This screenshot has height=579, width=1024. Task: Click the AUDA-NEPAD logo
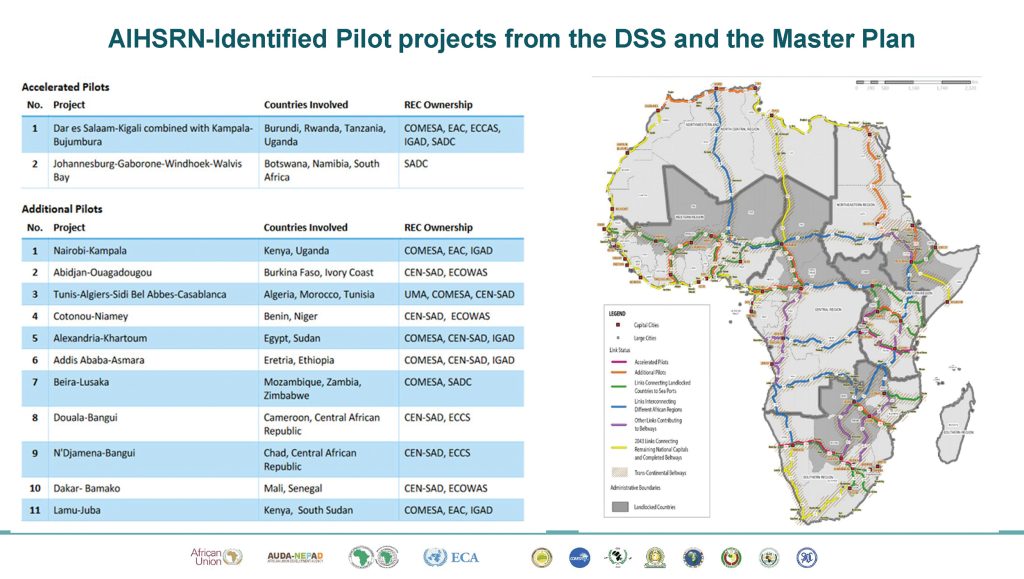pos(294,557)
